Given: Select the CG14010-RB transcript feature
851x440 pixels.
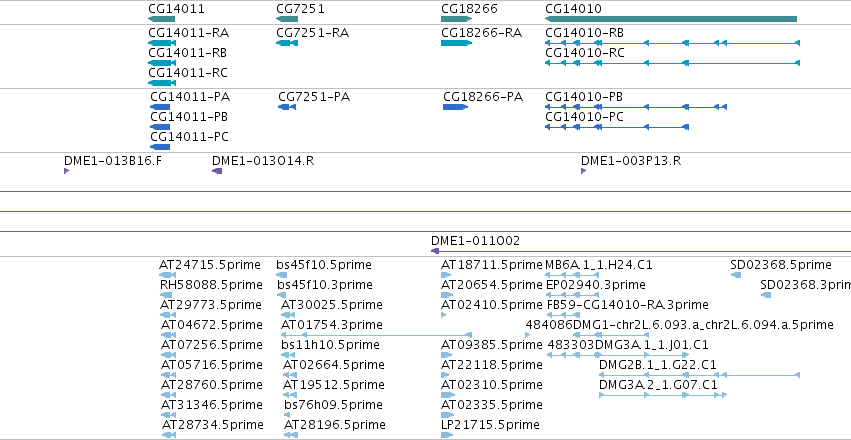Looking at the screenshot, I should [672, 43].
